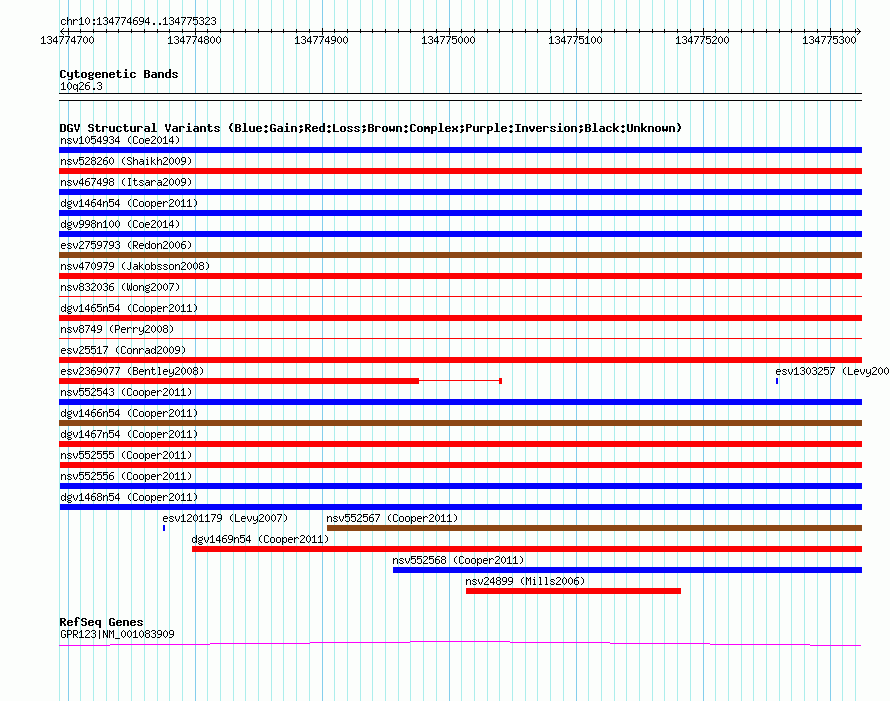Viewport: 890px width, 701px height.
Task: Click the blue bar under dgv1468n54
Action: click(x=460, y=507)
